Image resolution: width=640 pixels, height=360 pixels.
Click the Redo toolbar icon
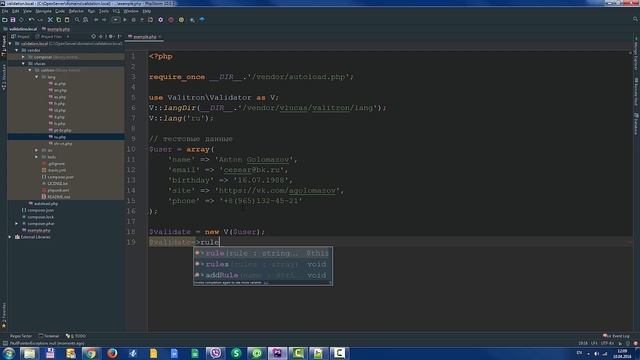pos(40,20)
